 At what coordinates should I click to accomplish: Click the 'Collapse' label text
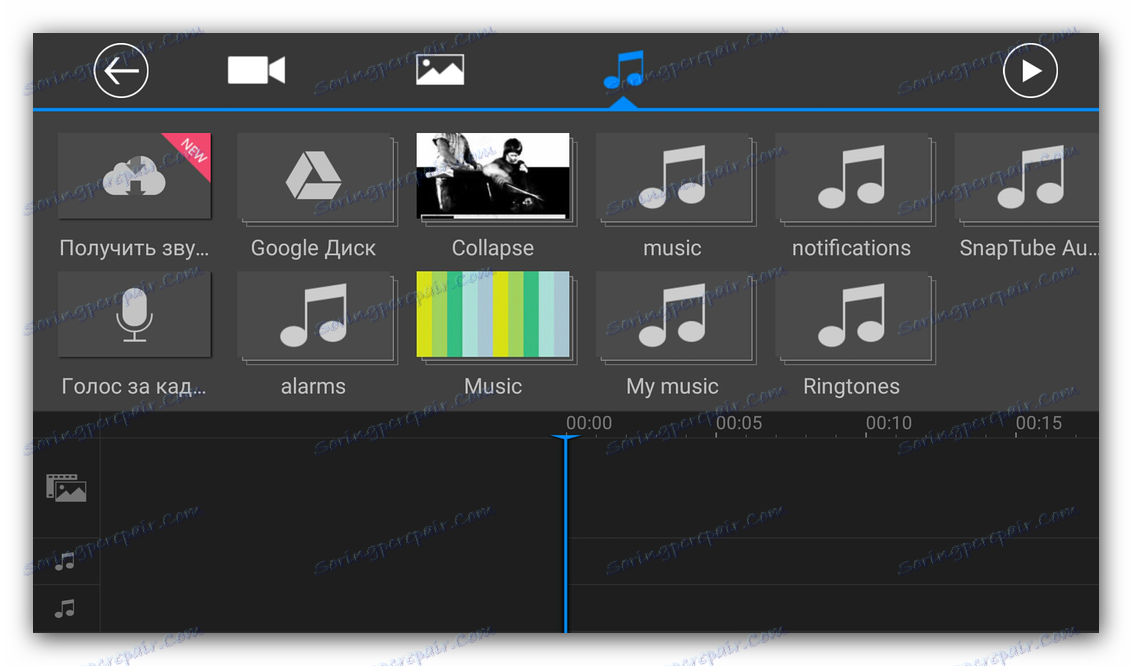[493, 248]
